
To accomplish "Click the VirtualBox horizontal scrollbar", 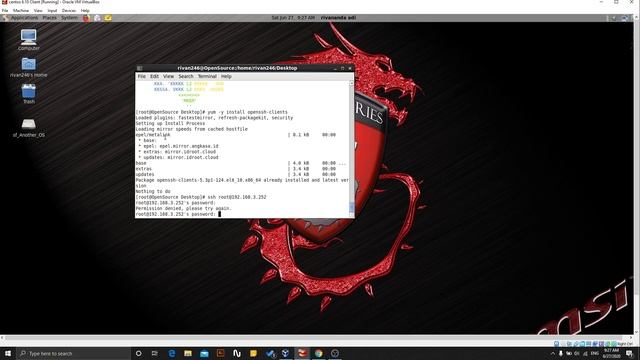I will click(316, 338).
